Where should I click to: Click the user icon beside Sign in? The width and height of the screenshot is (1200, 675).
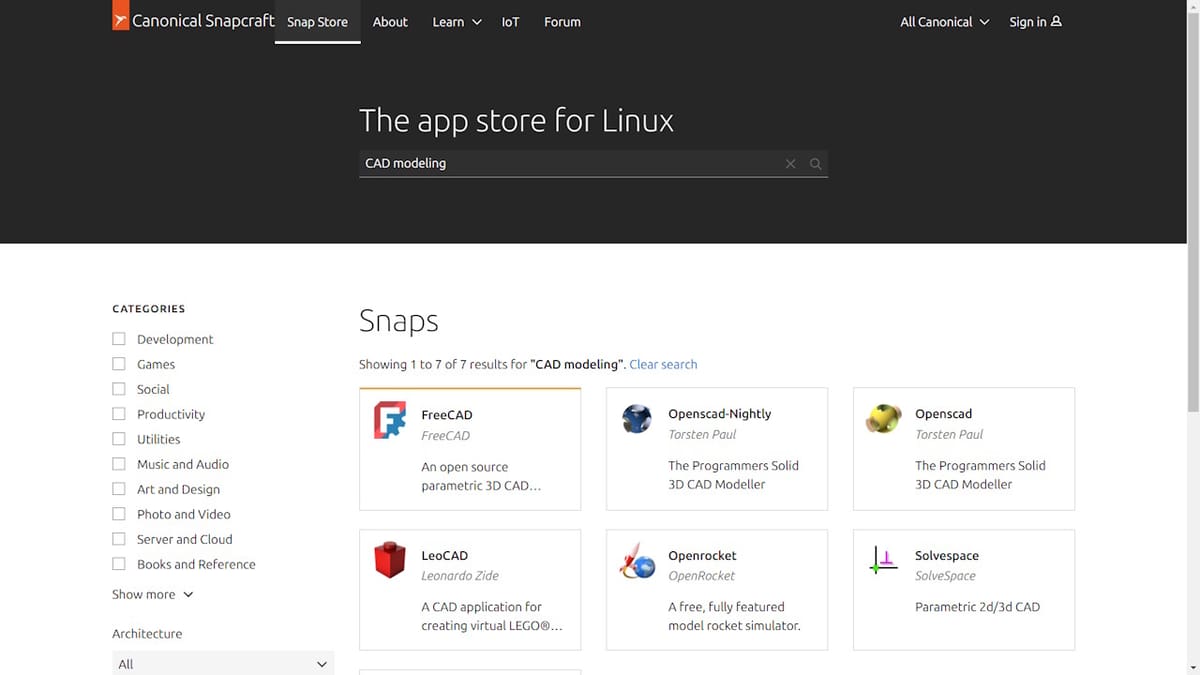click(1056, 21)
